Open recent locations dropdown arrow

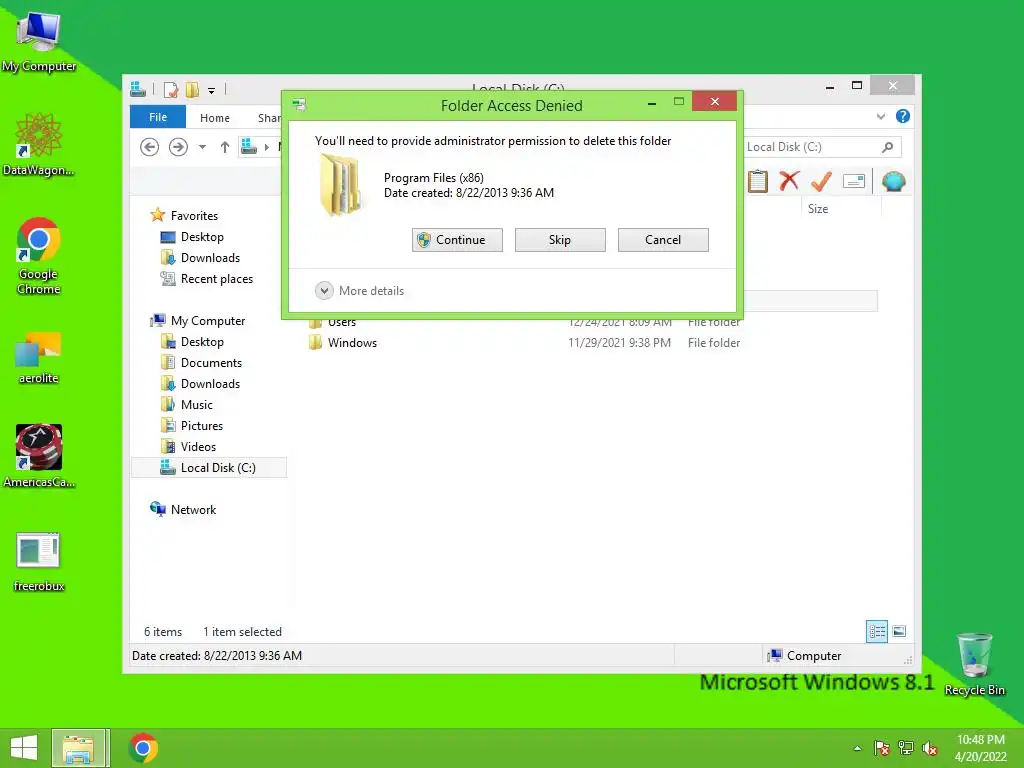click(202, 147)
